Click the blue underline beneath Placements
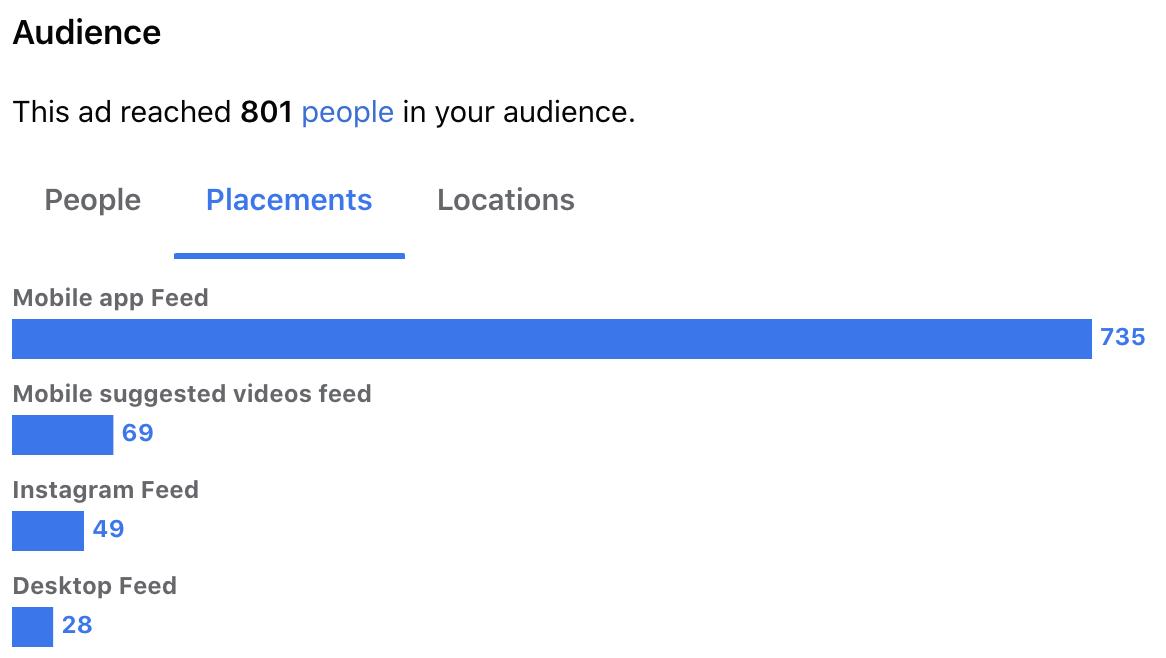The image size is (1166, 658). coord(289,256)
